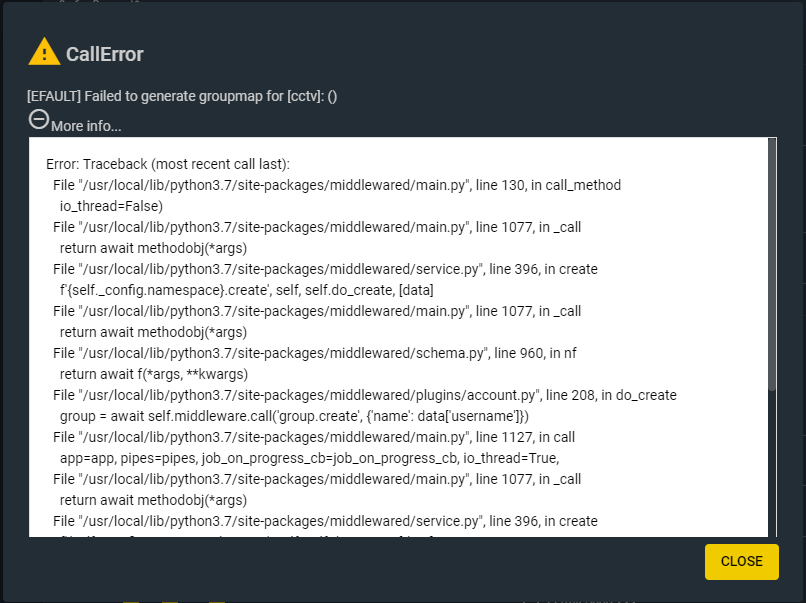Collapse details with the minus-circle icon
Screen dimensions: 806x603
[39, 120]
